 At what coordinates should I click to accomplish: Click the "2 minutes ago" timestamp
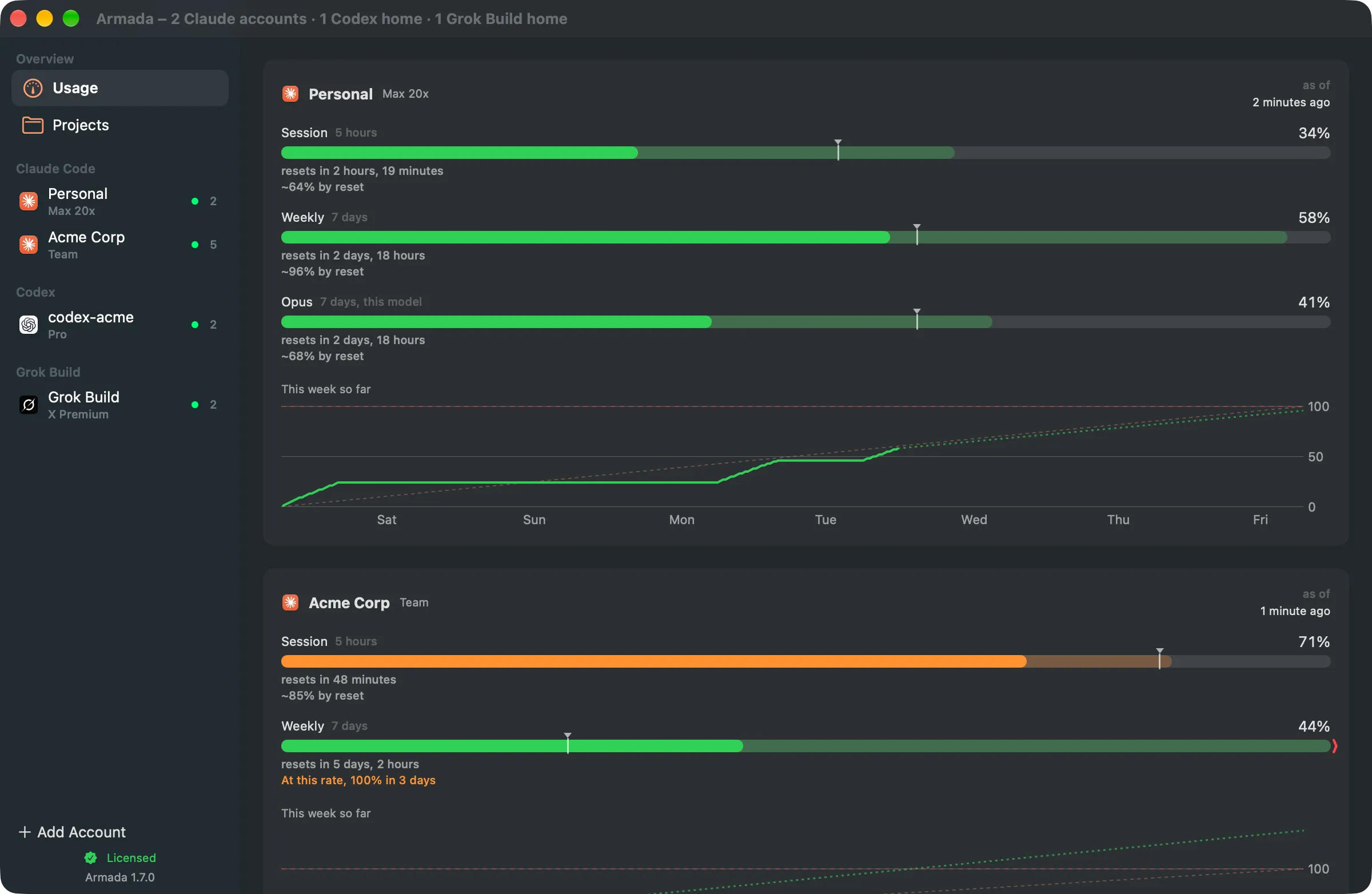click(x=1291, y=102)
